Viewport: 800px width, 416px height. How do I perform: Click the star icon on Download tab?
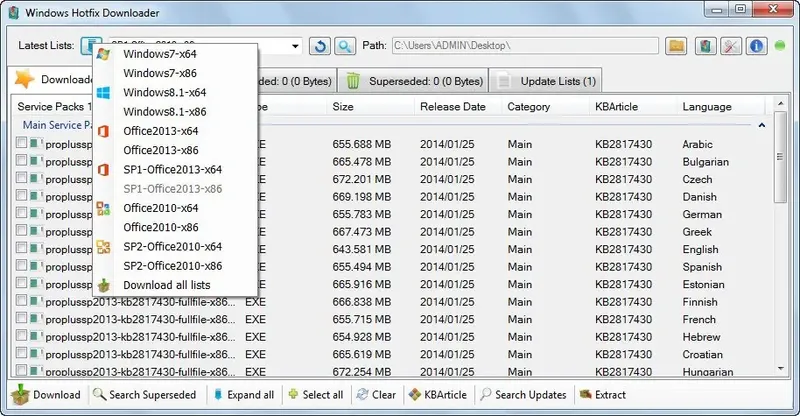click(x=24, y=79)
